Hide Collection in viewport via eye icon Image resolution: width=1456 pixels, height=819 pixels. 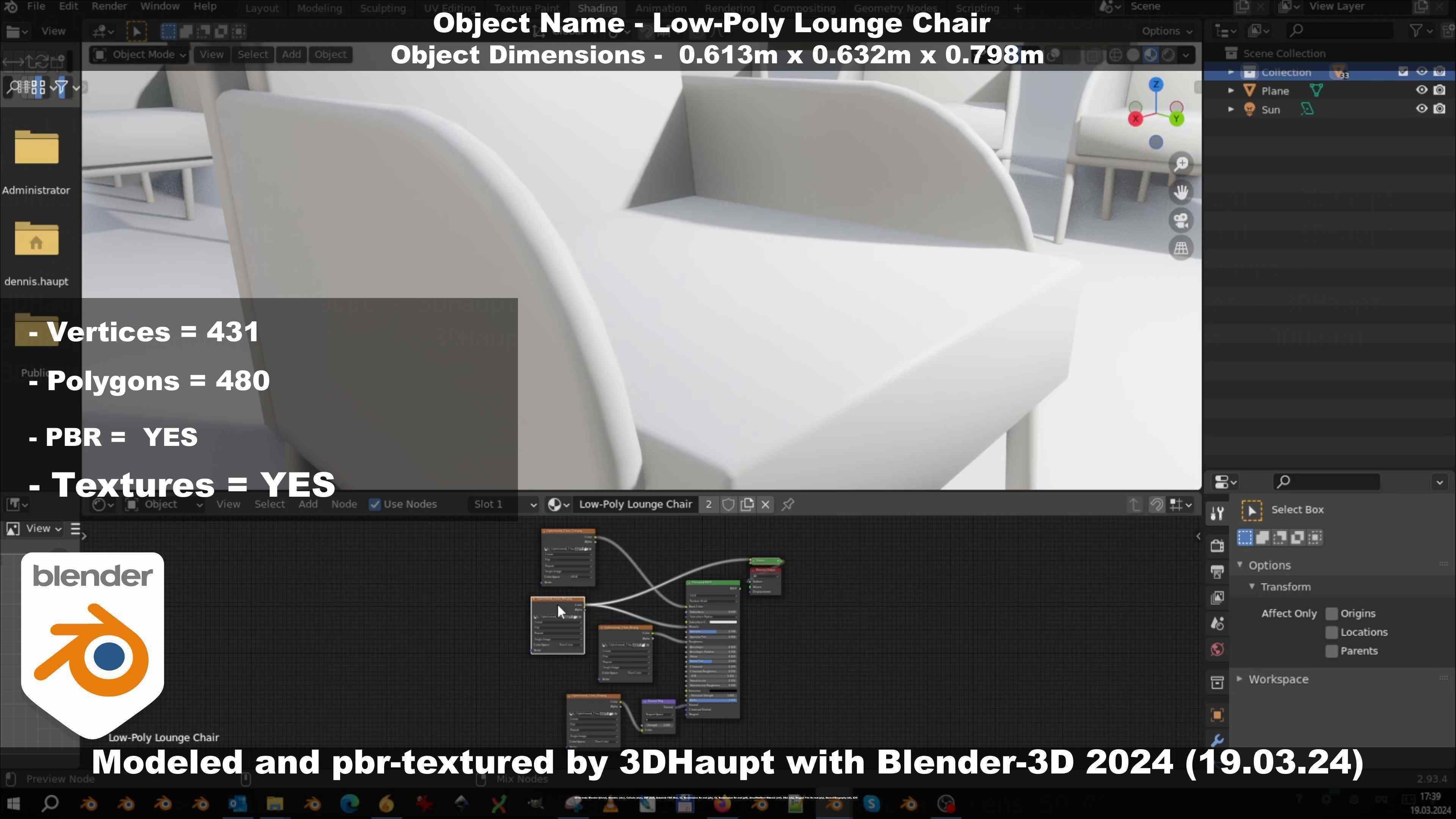(x=1421, y=72)
